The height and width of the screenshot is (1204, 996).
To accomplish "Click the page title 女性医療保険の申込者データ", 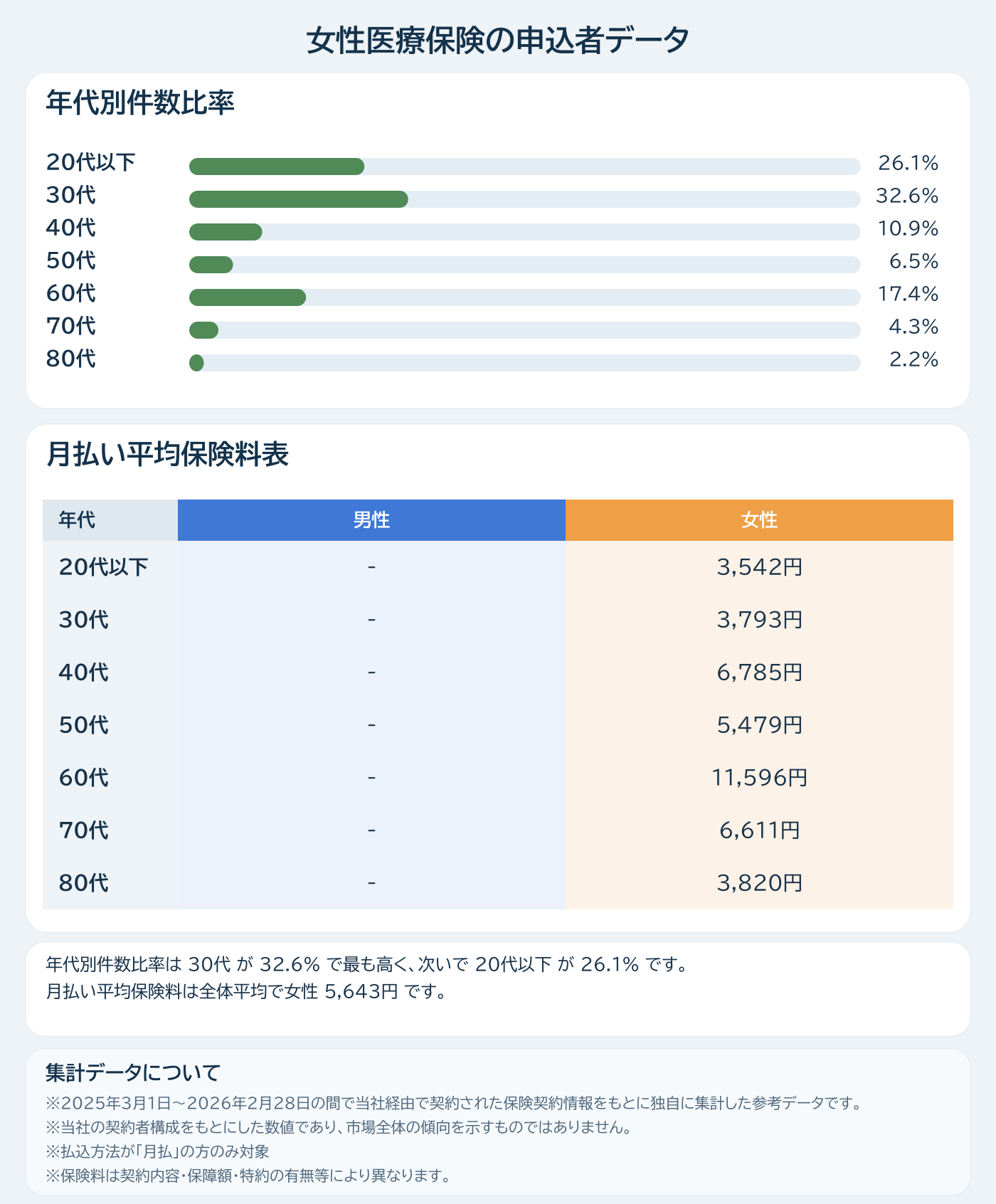I will [x=498, y=41].
